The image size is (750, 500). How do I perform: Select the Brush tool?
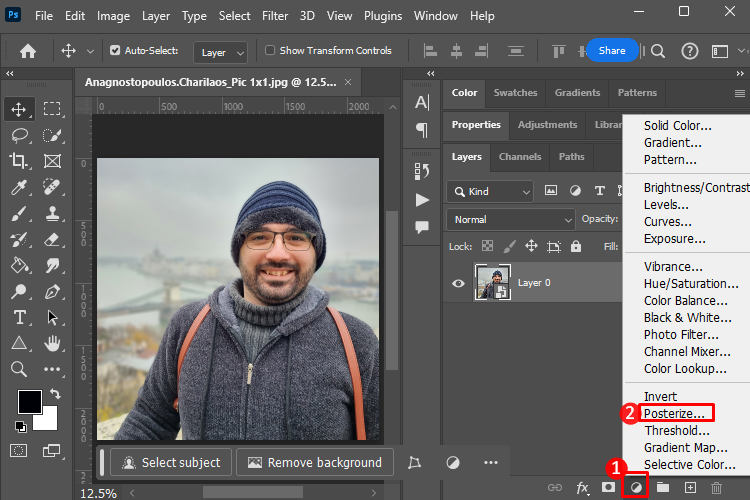19,213
